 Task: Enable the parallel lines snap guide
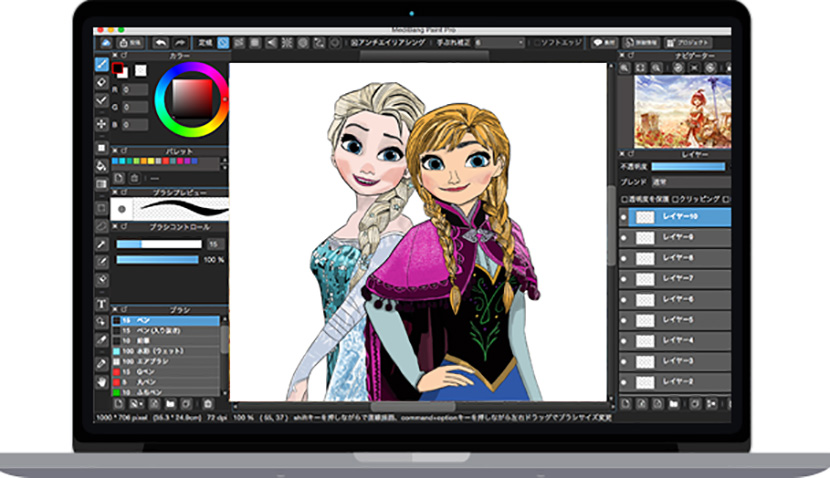point(239,43)
